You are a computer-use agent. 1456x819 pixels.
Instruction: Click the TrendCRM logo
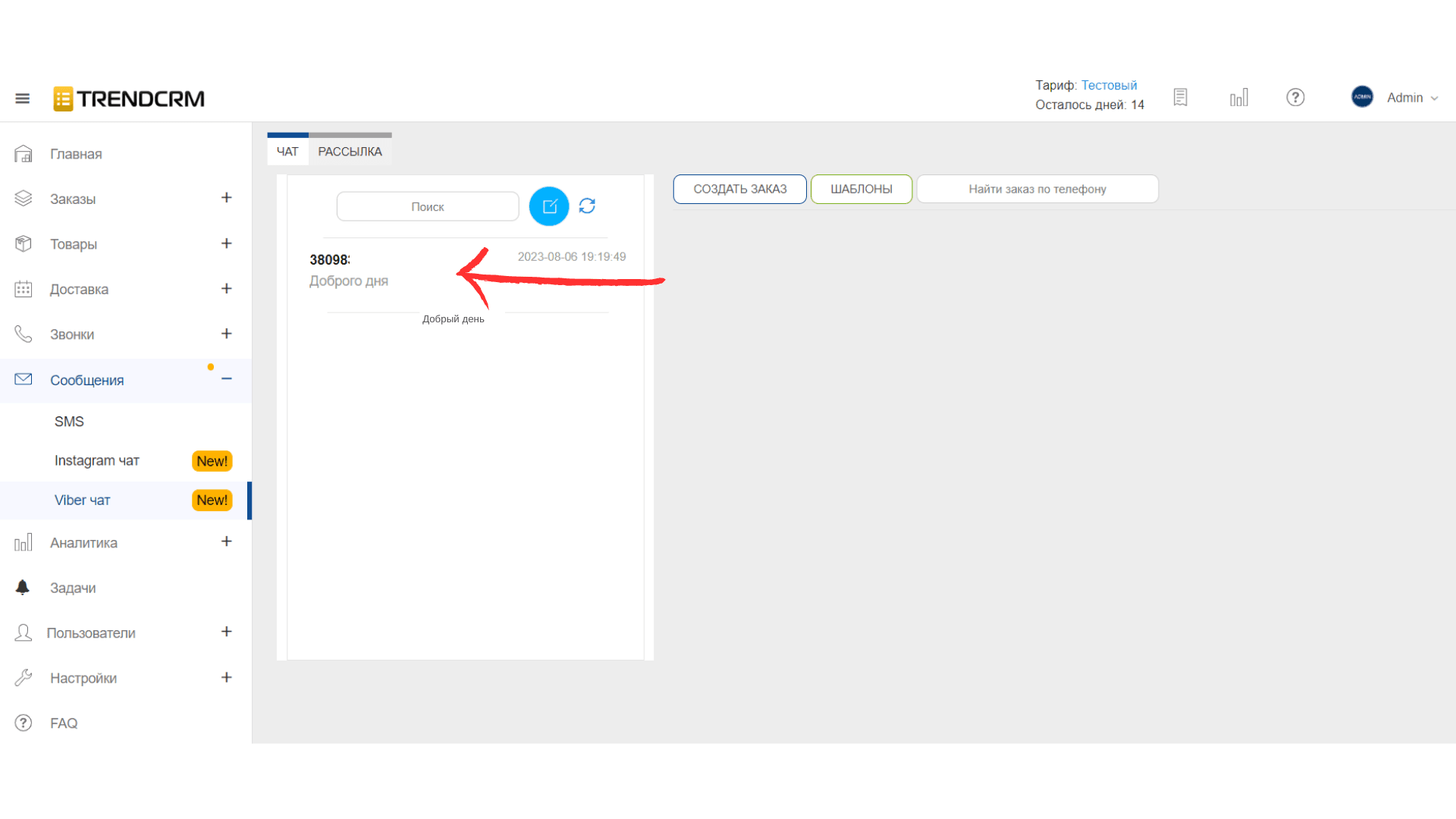point(129,99)
